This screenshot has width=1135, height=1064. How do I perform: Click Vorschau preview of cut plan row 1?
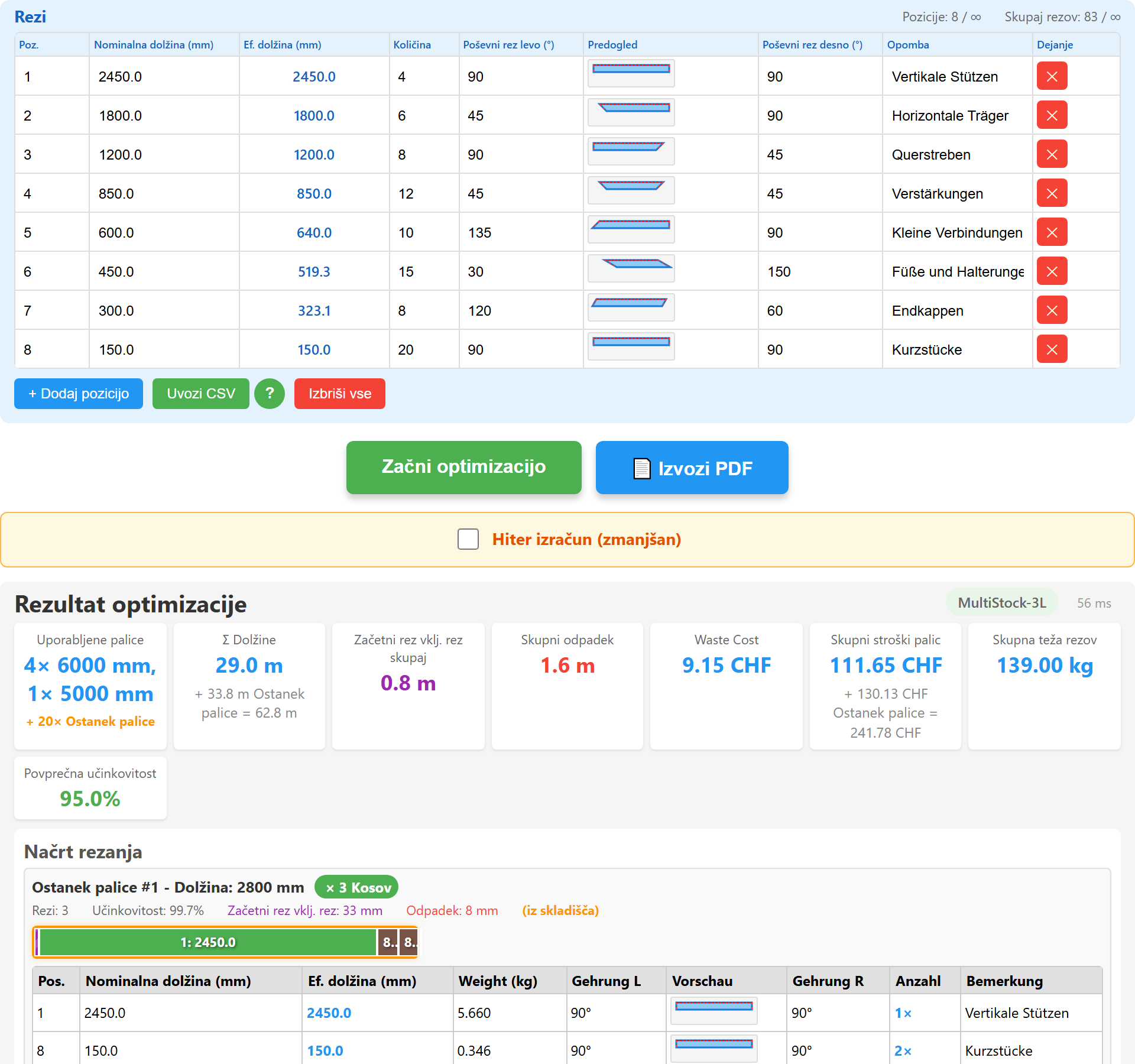[714, 1011]
